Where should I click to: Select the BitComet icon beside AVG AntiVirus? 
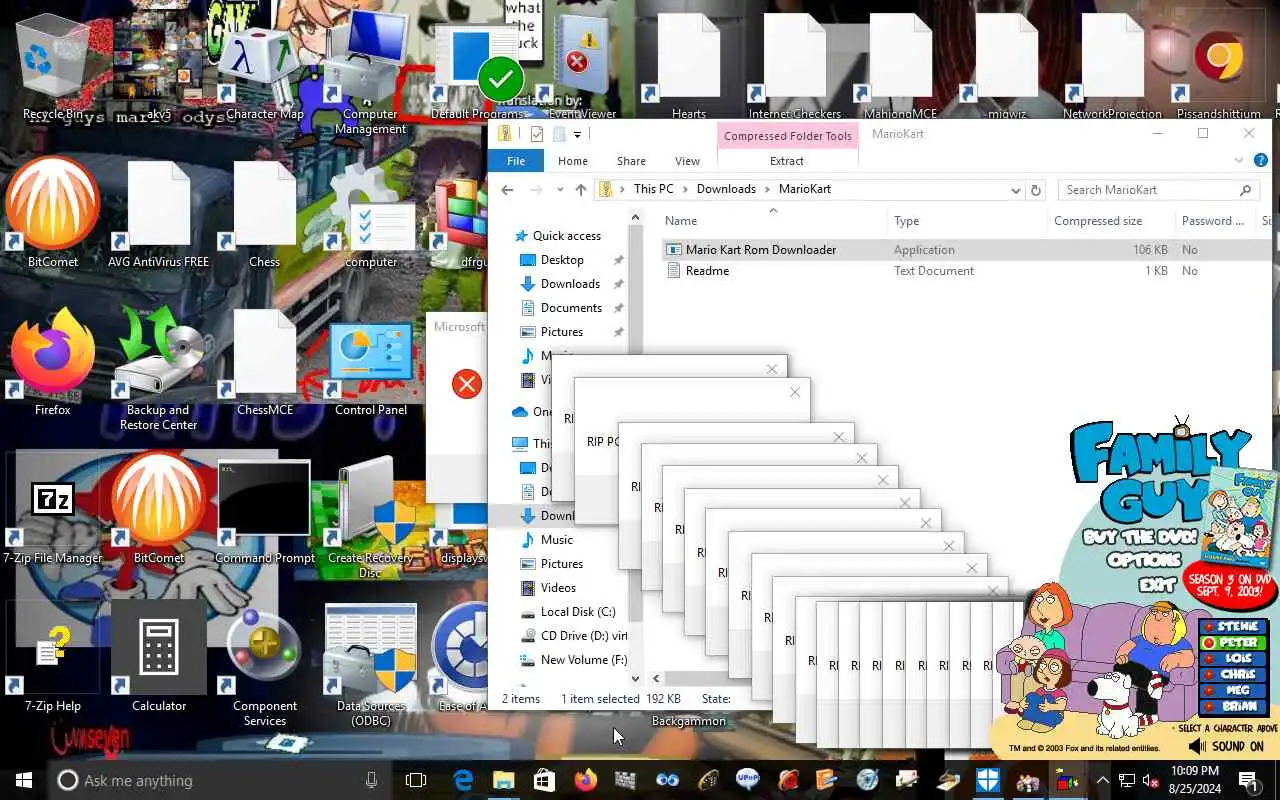click(53, 210)
